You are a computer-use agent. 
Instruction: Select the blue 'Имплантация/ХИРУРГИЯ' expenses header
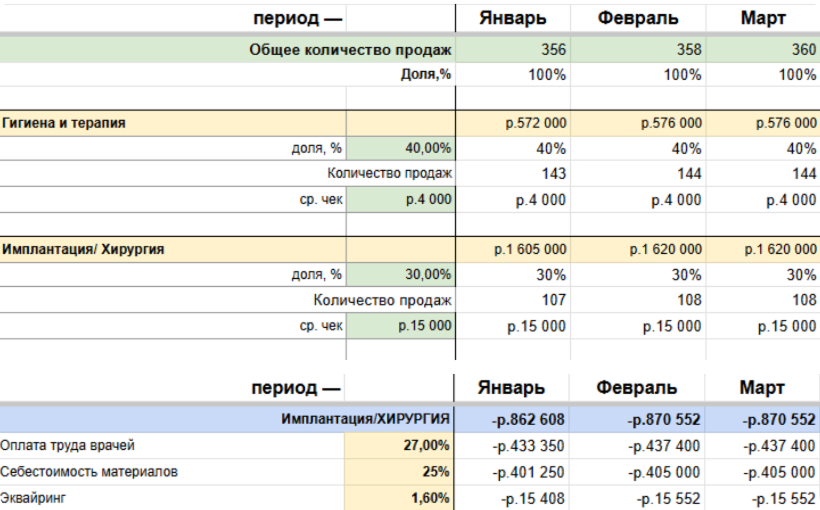coord(364,420)
